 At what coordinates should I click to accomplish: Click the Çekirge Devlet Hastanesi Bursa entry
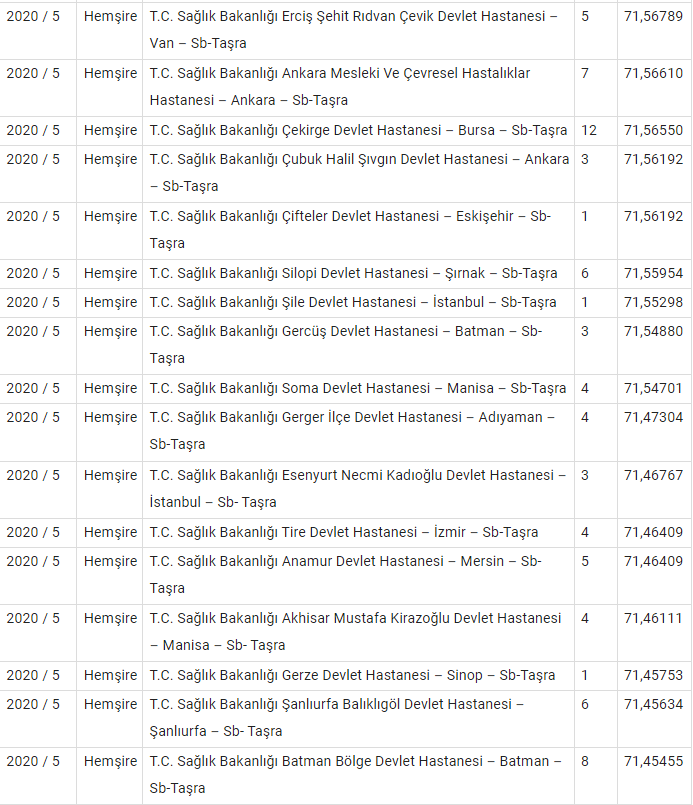coord(358,130)
